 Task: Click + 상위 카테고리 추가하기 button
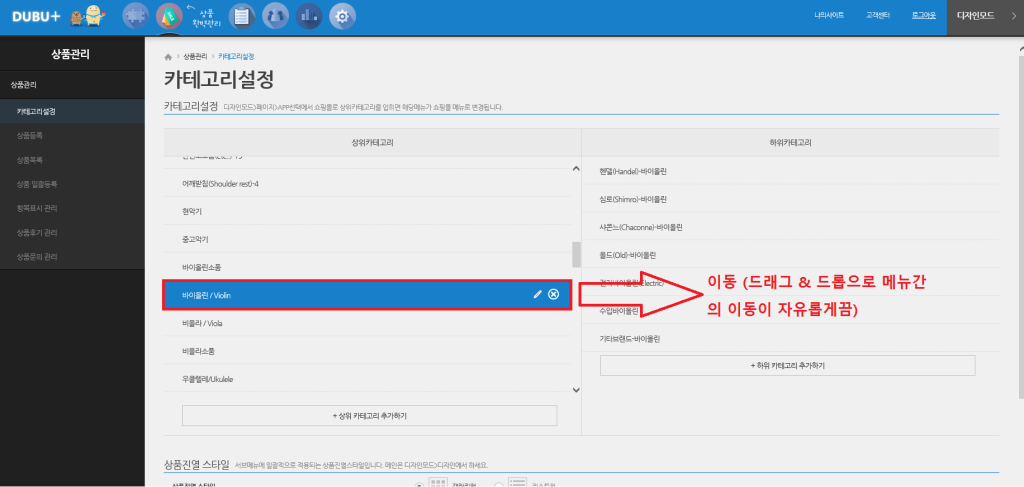pyautogui.click(x=370, y=416)
